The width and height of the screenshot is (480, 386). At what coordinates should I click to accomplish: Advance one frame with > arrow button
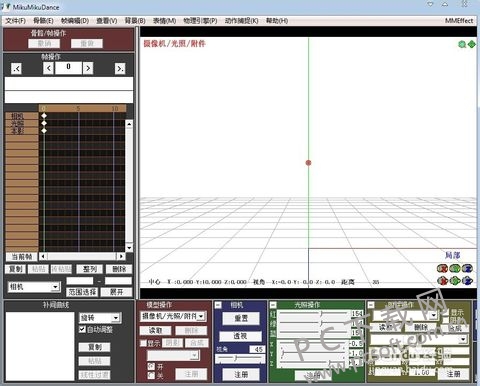coord(88,69)
